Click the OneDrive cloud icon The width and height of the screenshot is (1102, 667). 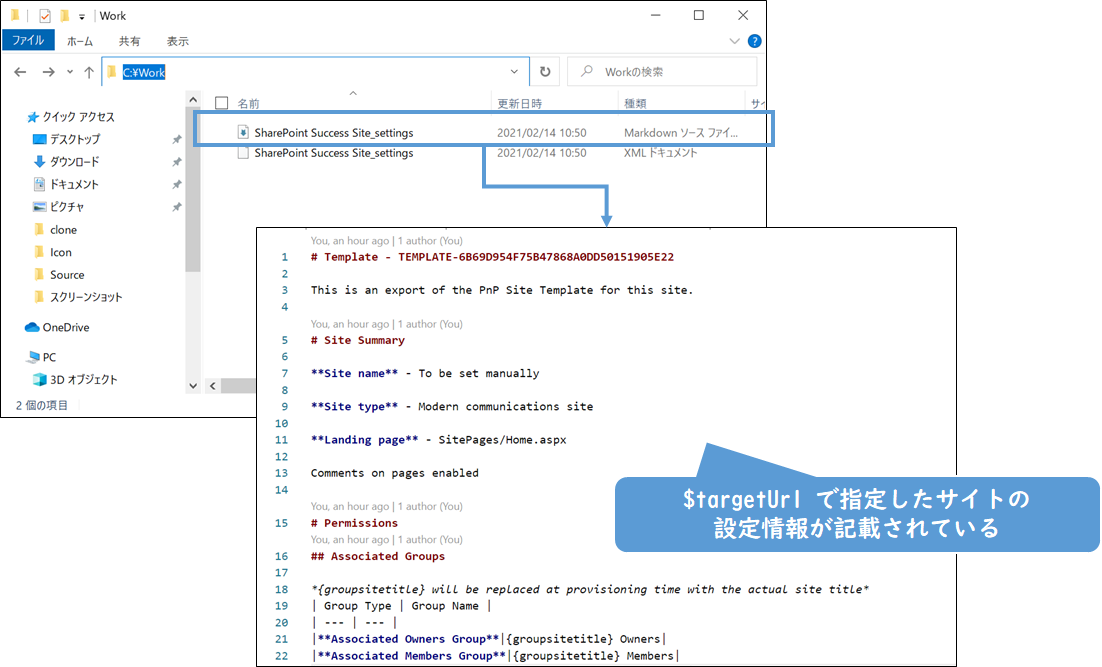[32, 328]
